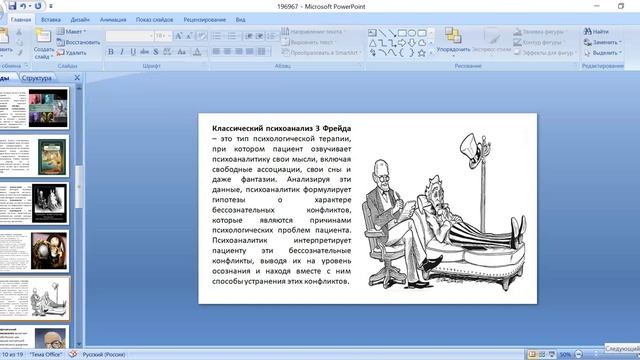Center the paragraph text
This screenshot has width=640, height=360.
click(x=227, y=51)
